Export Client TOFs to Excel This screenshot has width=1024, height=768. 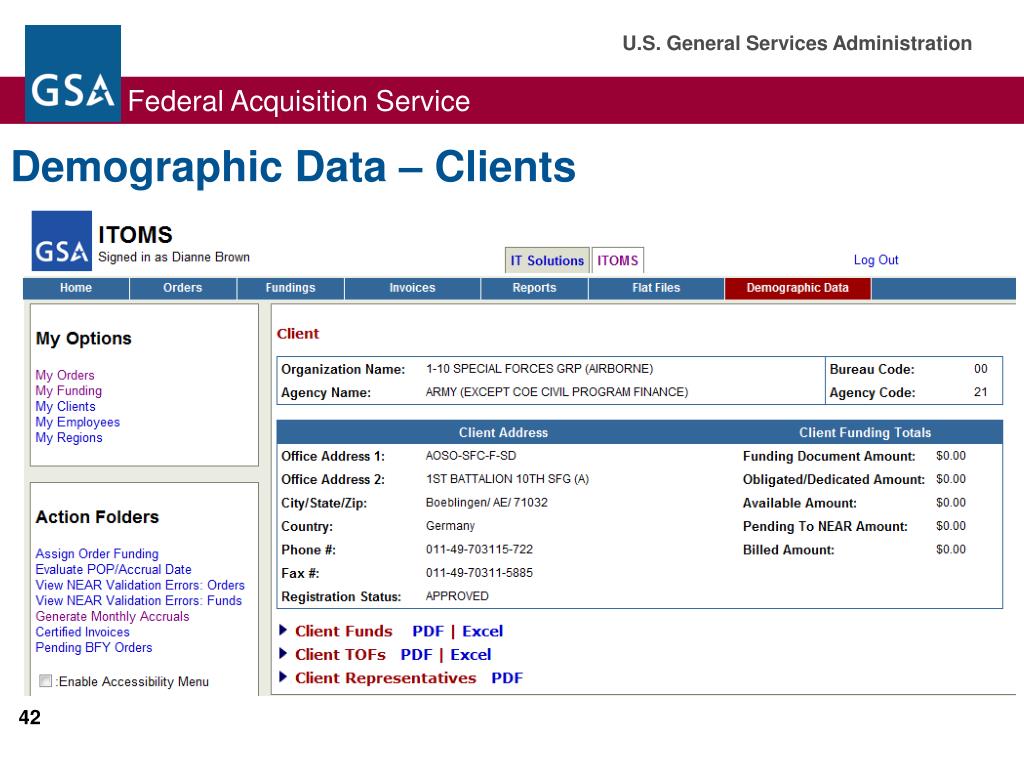[471, 654]
